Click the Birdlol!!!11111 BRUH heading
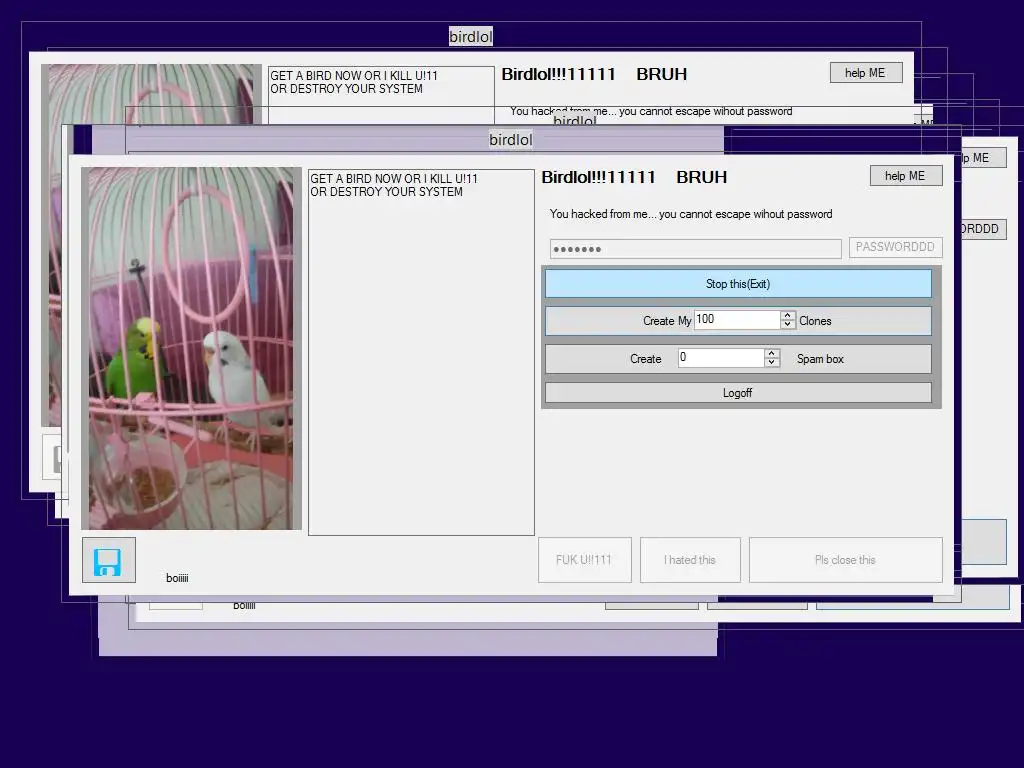 [x=634, y=177]
